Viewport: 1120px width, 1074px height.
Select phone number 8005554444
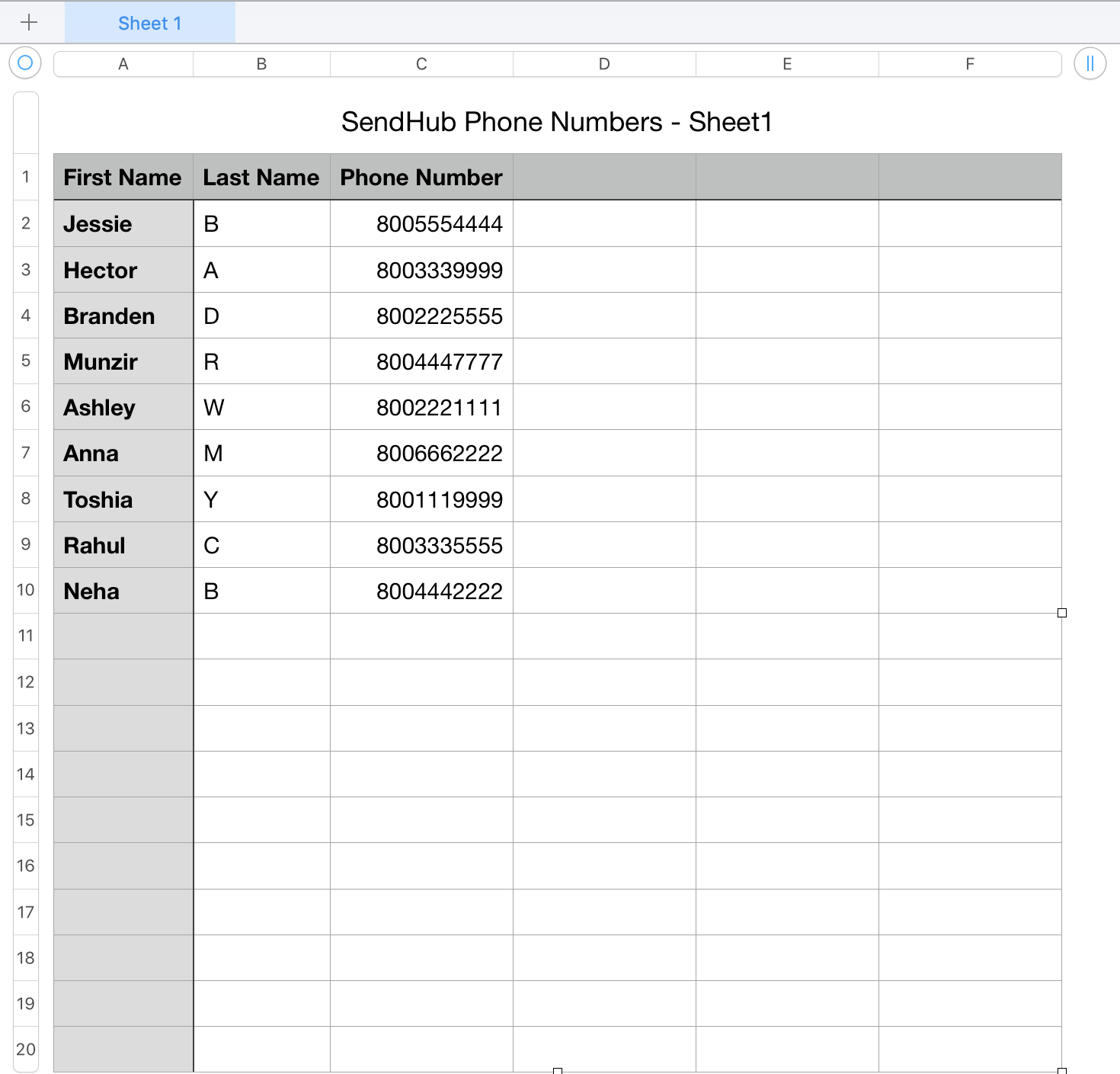tap(421, 223)
